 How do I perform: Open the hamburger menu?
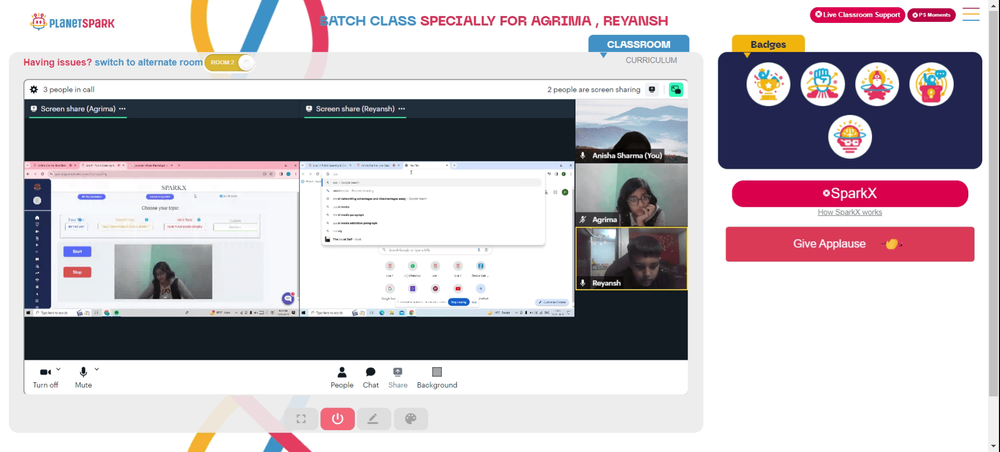(x=971, y=15)
